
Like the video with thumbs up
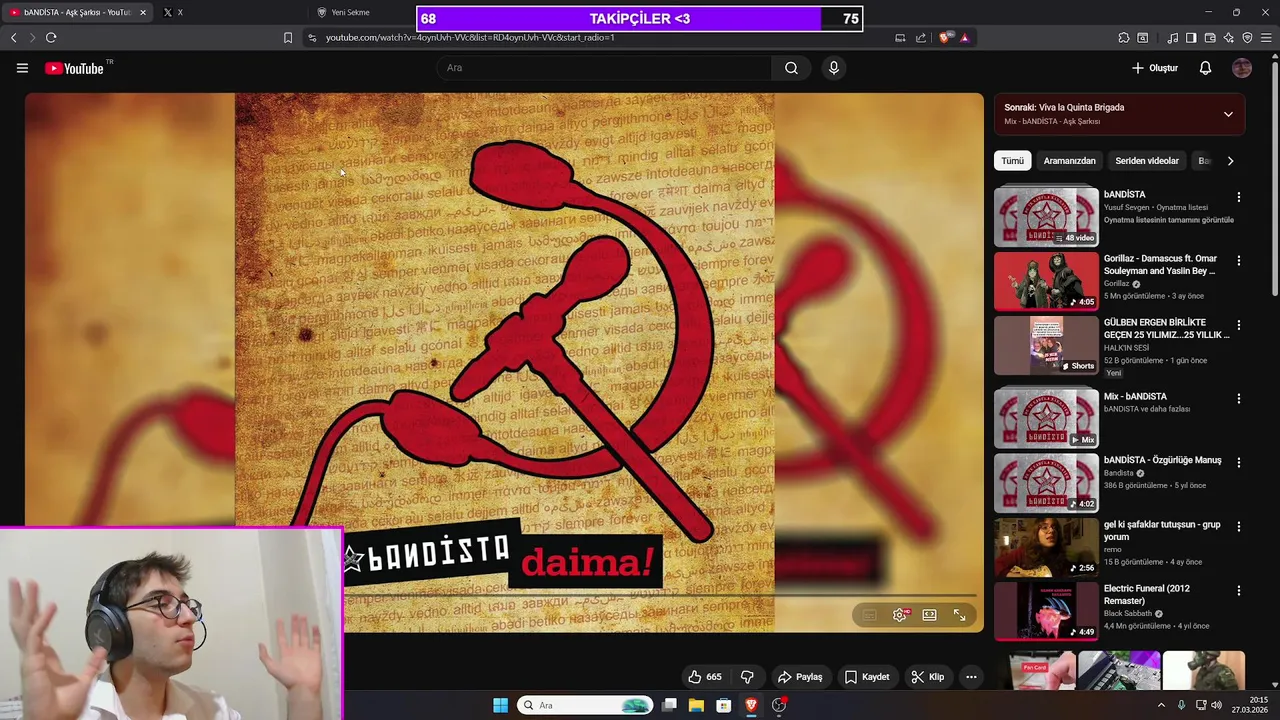click(704, 677)
